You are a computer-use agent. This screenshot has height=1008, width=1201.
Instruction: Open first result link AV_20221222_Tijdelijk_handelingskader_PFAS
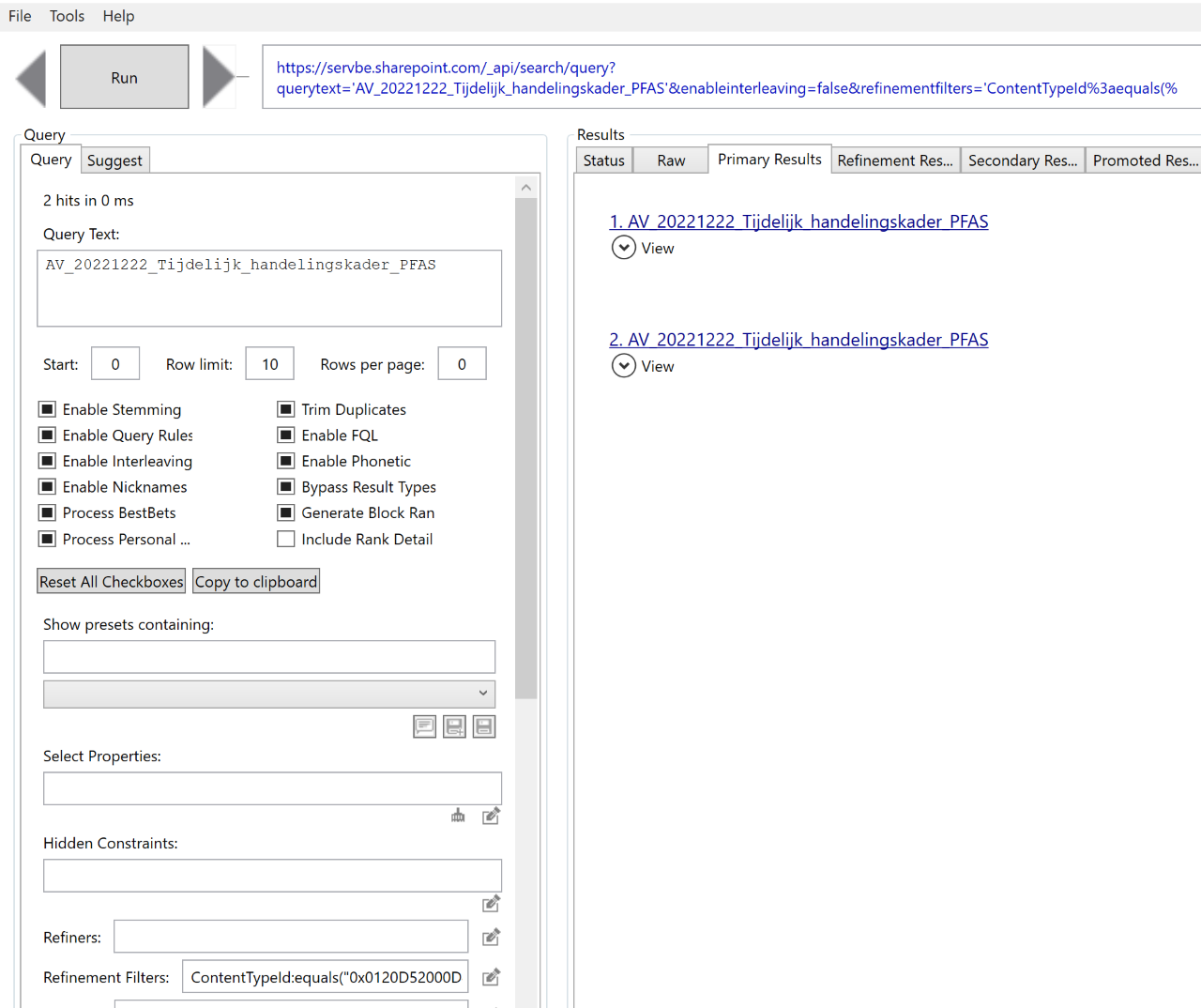[x=798, y=221]
